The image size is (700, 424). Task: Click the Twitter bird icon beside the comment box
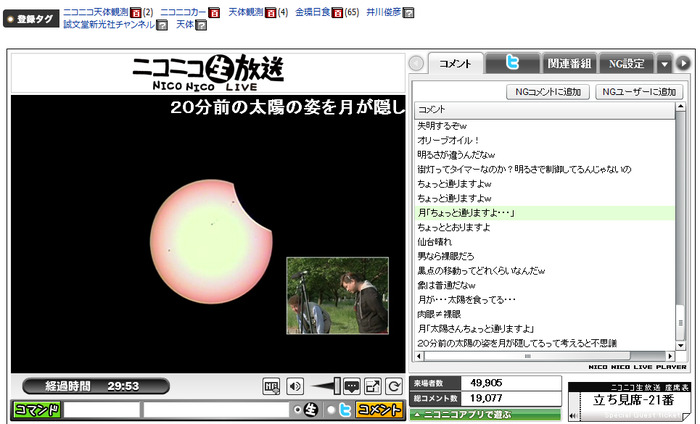[x=345, y=410]
